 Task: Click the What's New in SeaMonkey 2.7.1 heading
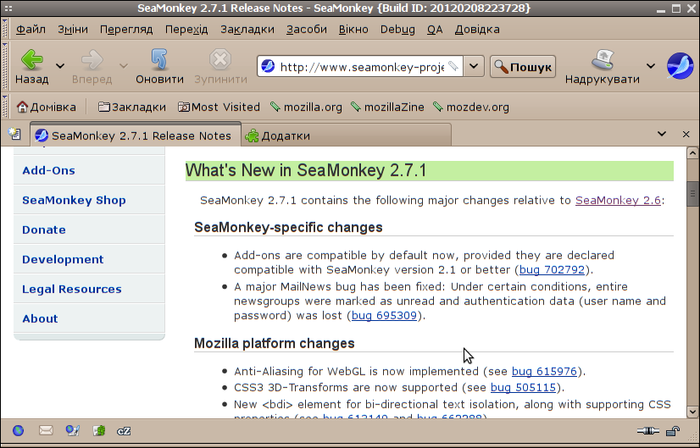[x=306, y=170]
